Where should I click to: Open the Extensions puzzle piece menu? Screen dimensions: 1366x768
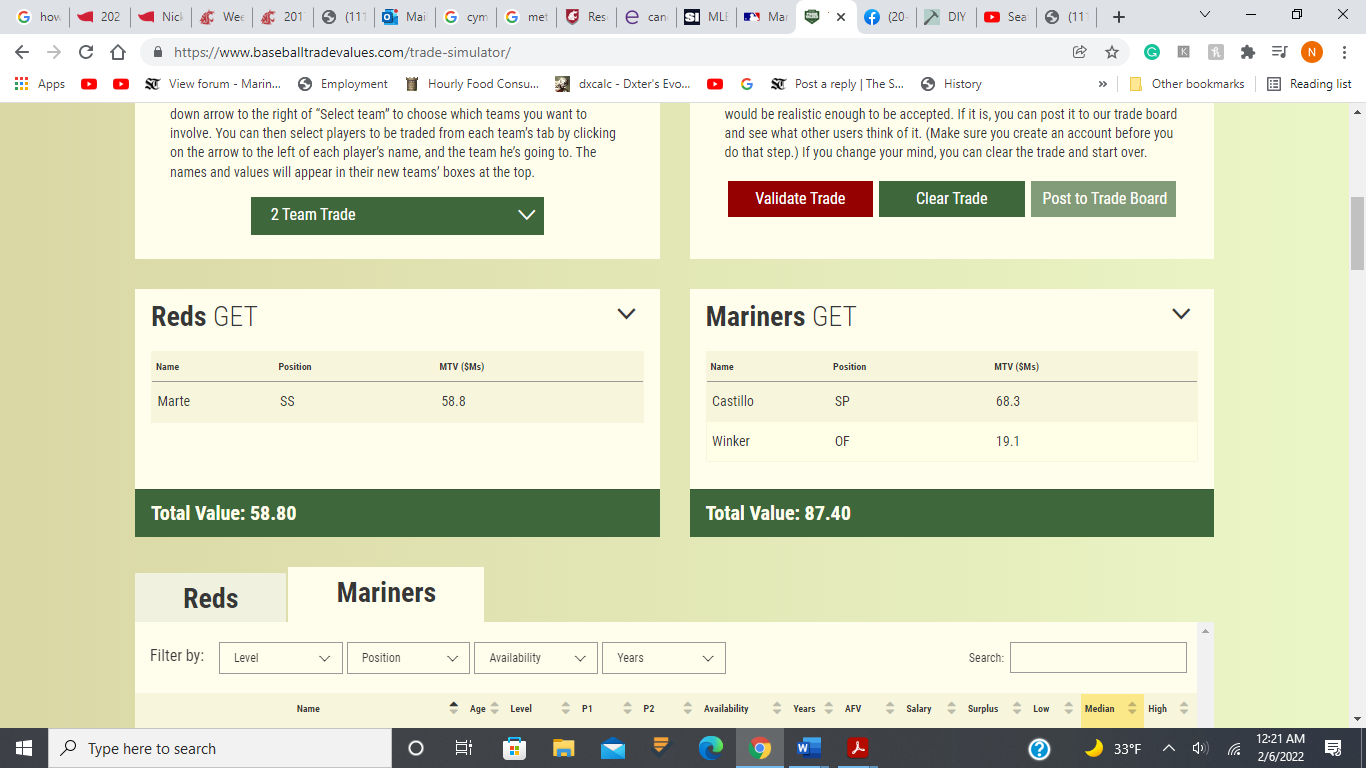coord(1247,52)
